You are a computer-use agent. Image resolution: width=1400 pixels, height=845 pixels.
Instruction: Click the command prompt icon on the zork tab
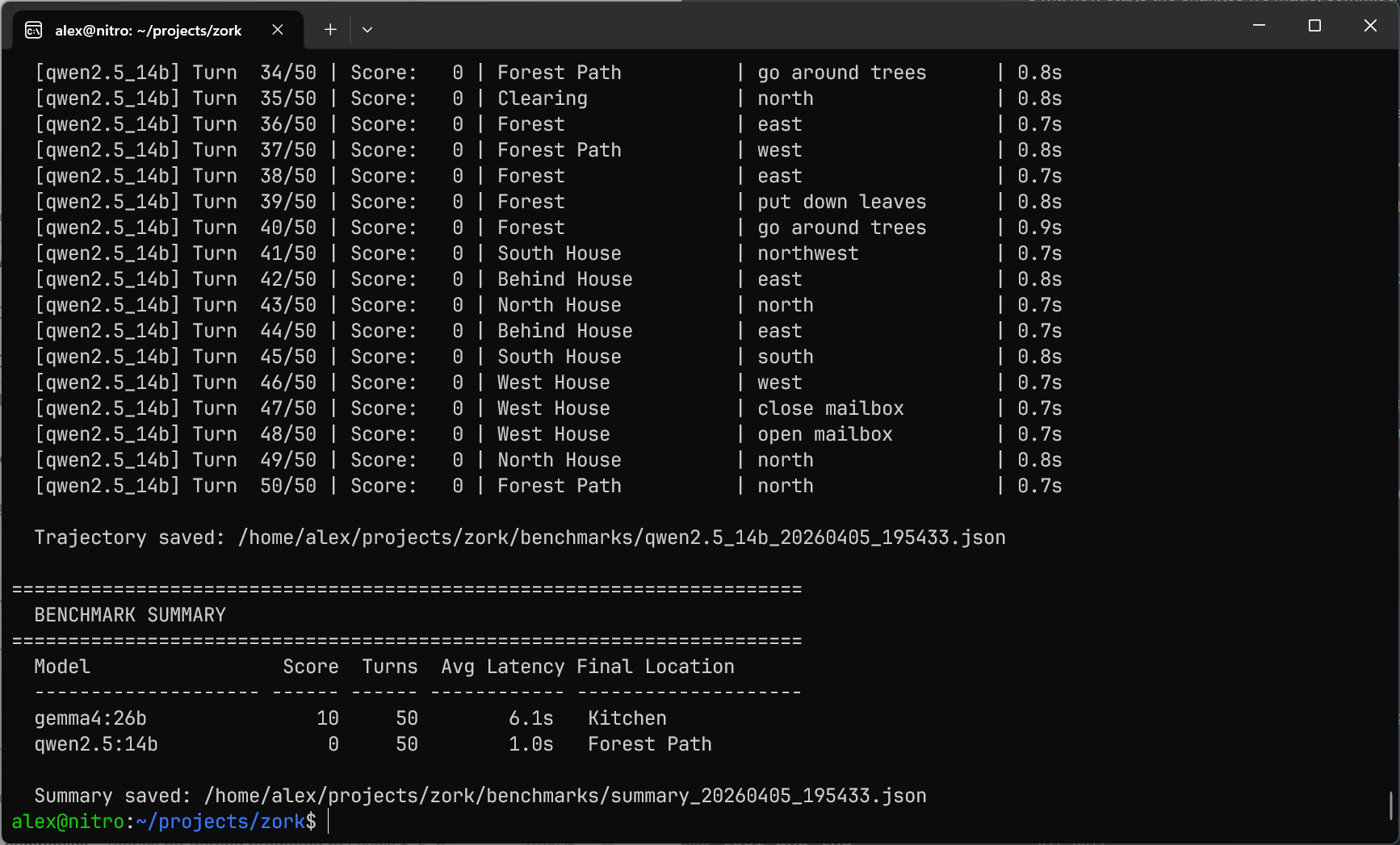coord(33,30)
